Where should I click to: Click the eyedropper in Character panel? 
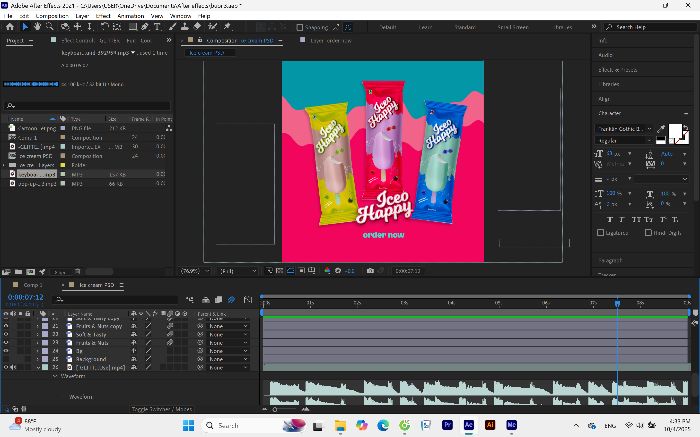coord(661,129)
